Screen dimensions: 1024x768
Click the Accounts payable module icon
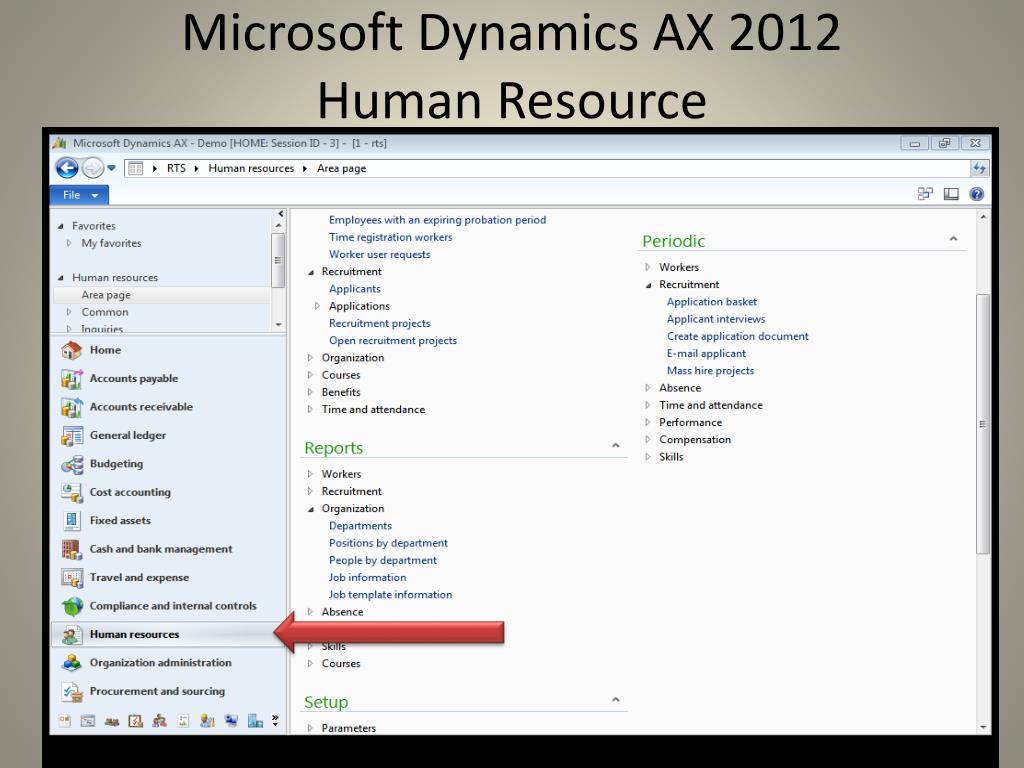click(71, 379)
